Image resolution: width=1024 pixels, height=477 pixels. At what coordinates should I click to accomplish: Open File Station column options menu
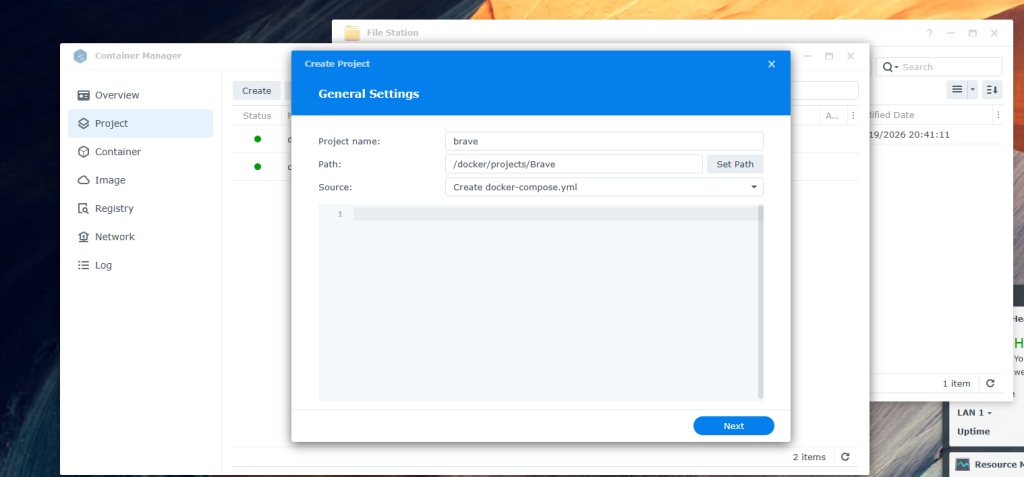pyautogui.click(x=998, y=115)
